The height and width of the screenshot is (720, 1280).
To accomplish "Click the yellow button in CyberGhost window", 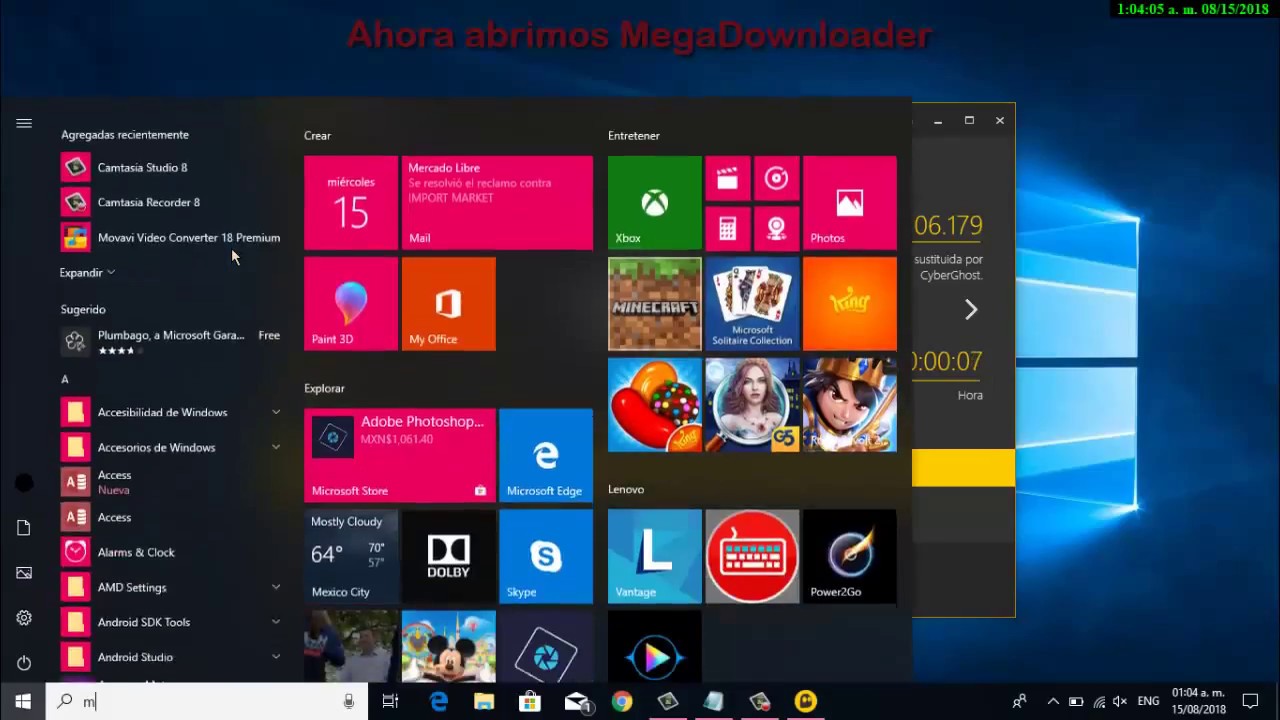I will pyautogui.click(x=963, y=468).
